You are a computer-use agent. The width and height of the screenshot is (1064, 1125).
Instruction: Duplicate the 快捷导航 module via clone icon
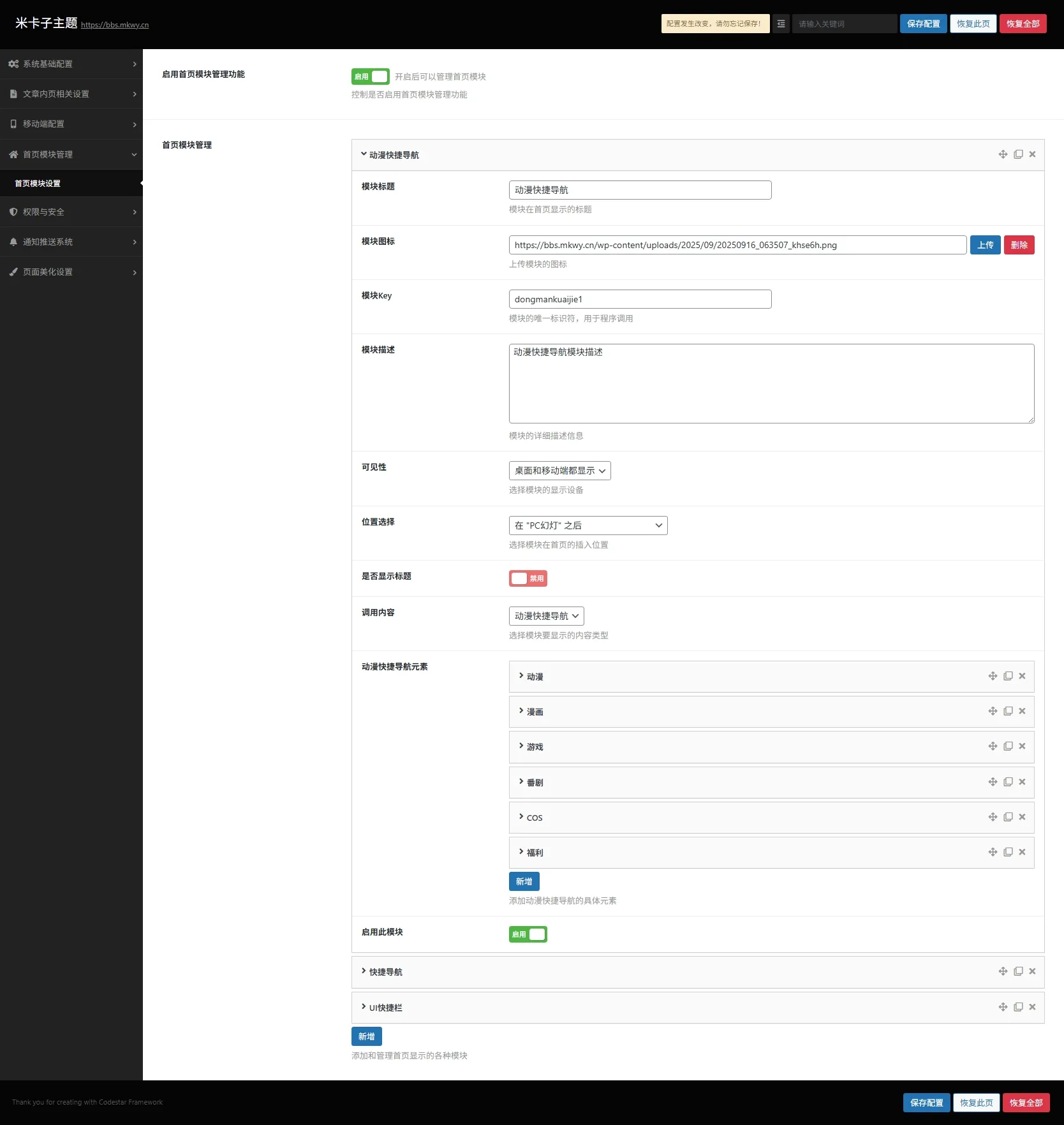tap(1018, 971)
